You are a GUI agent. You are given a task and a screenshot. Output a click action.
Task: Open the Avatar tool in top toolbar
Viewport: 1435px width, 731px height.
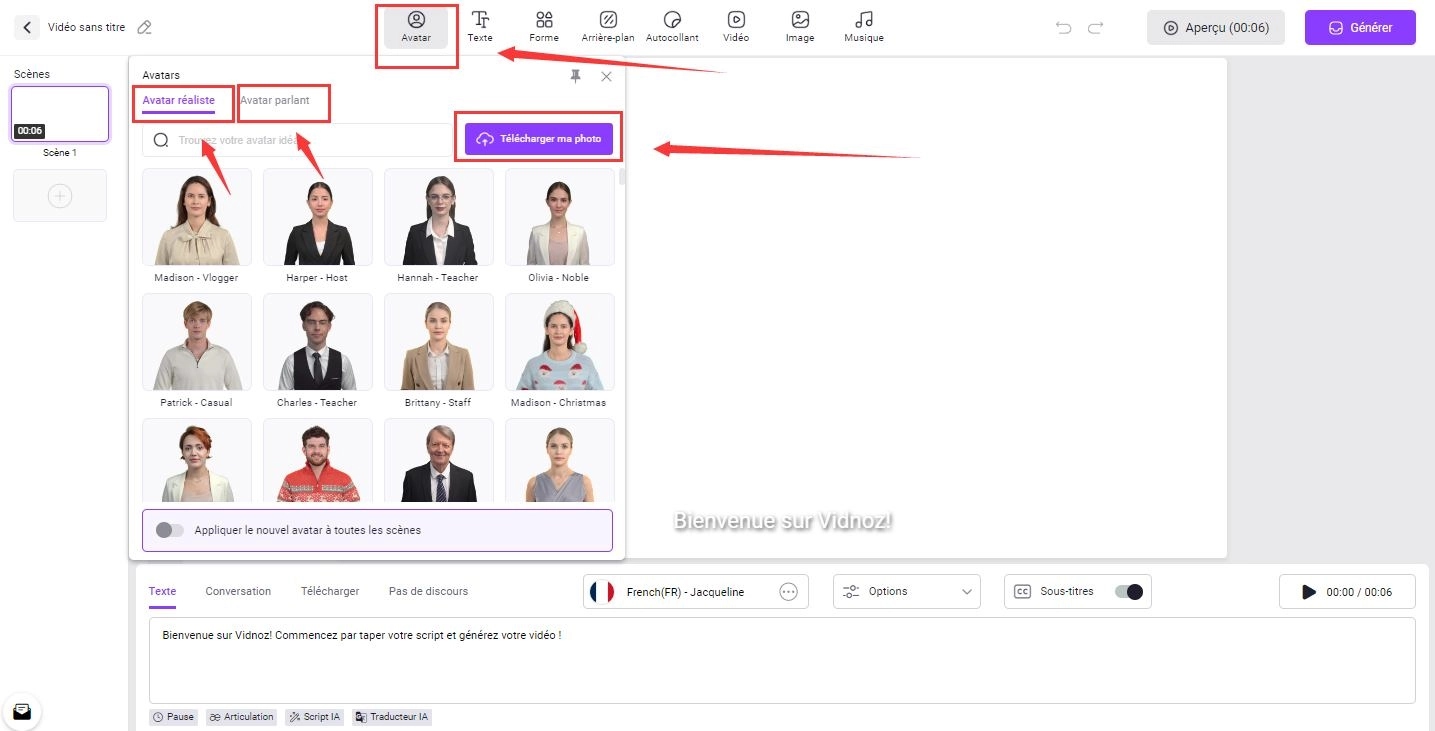(416, 27)
